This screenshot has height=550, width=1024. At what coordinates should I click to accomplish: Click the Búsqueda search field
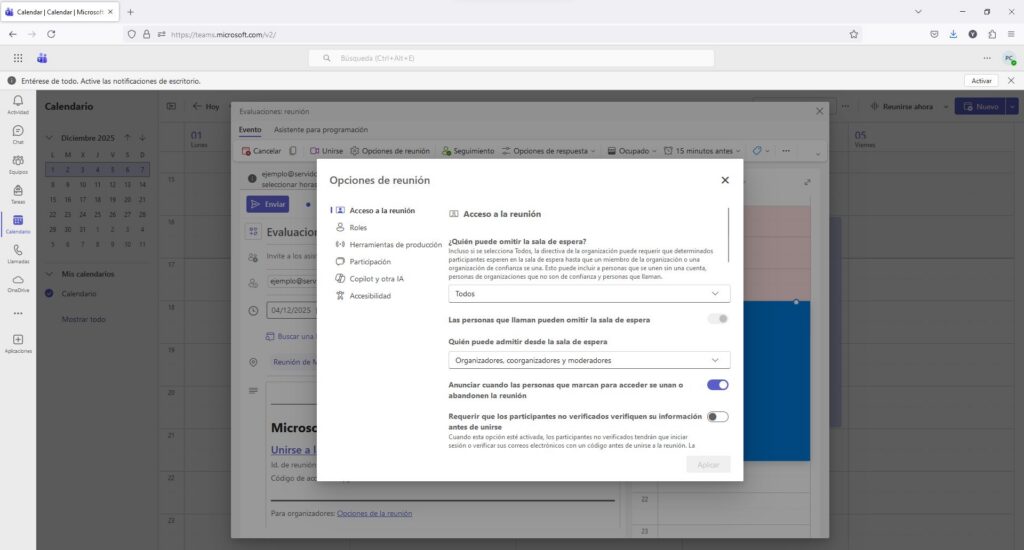(511, 58)
